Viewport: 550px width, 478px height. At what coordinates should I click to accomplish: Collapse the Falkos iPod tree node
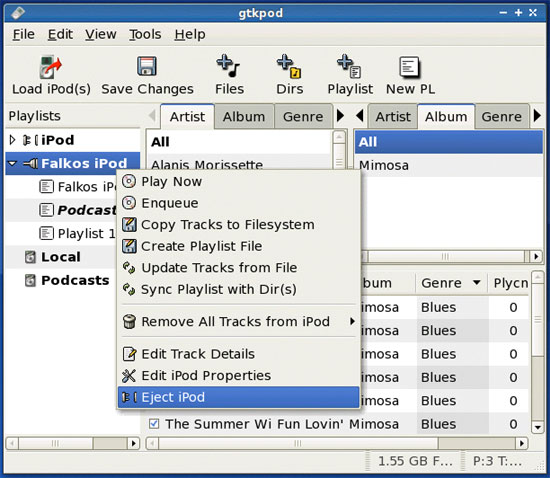(12, 163)
